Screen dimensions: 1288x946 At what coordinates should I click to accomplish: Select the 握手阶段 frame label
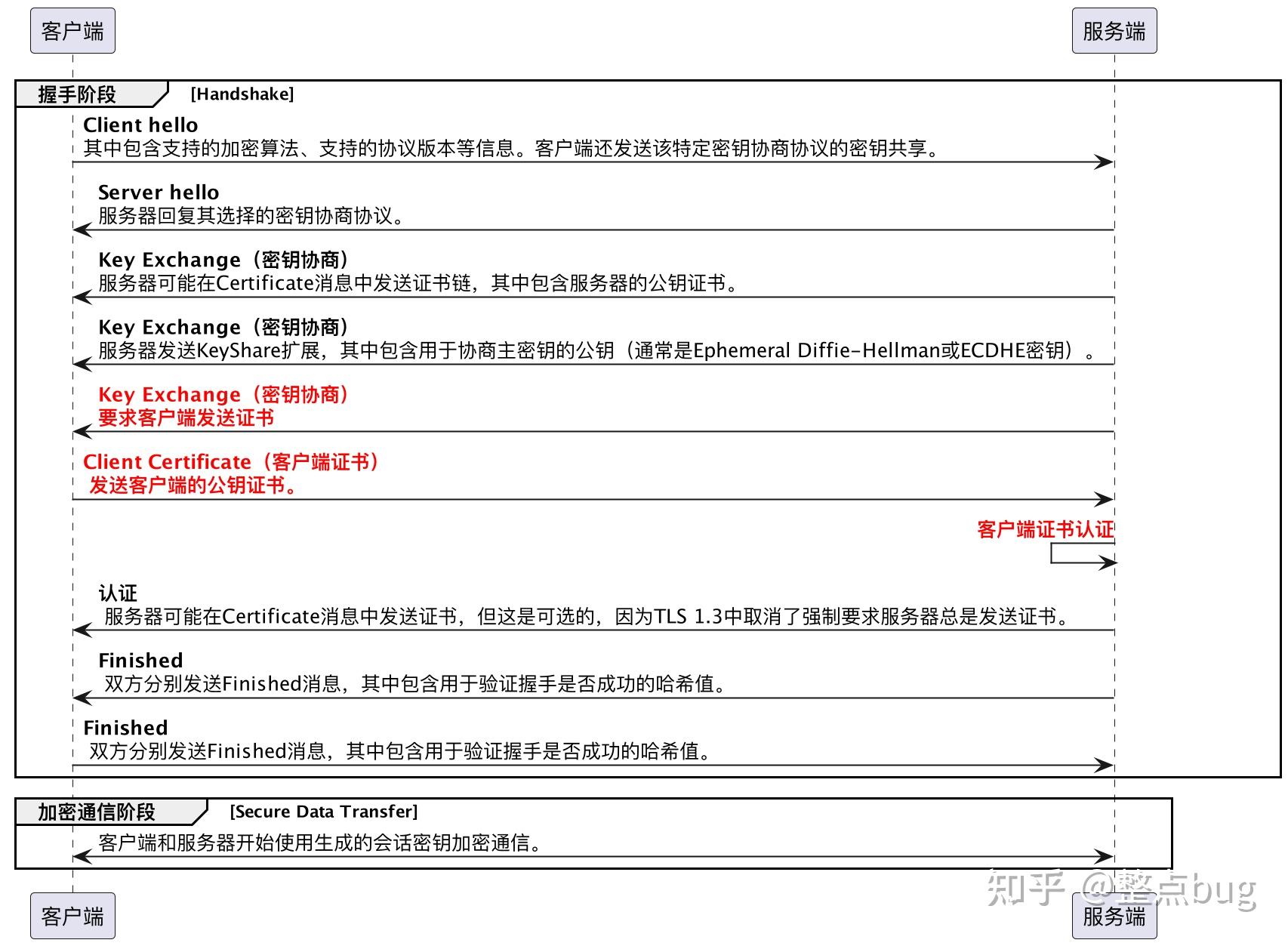coord(78,94)
